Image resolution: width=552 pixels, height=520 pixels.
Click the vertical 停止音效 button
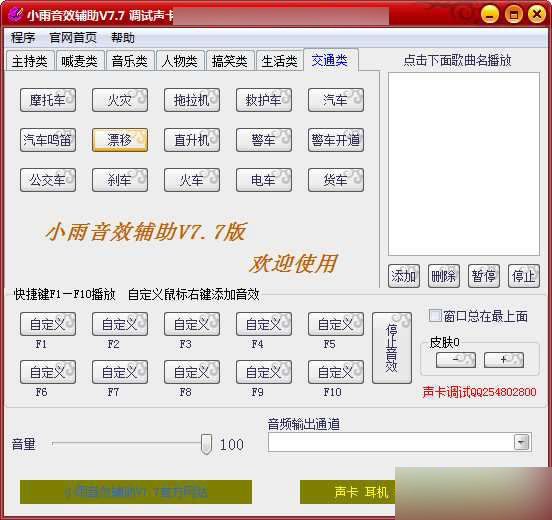pos(392,348)
